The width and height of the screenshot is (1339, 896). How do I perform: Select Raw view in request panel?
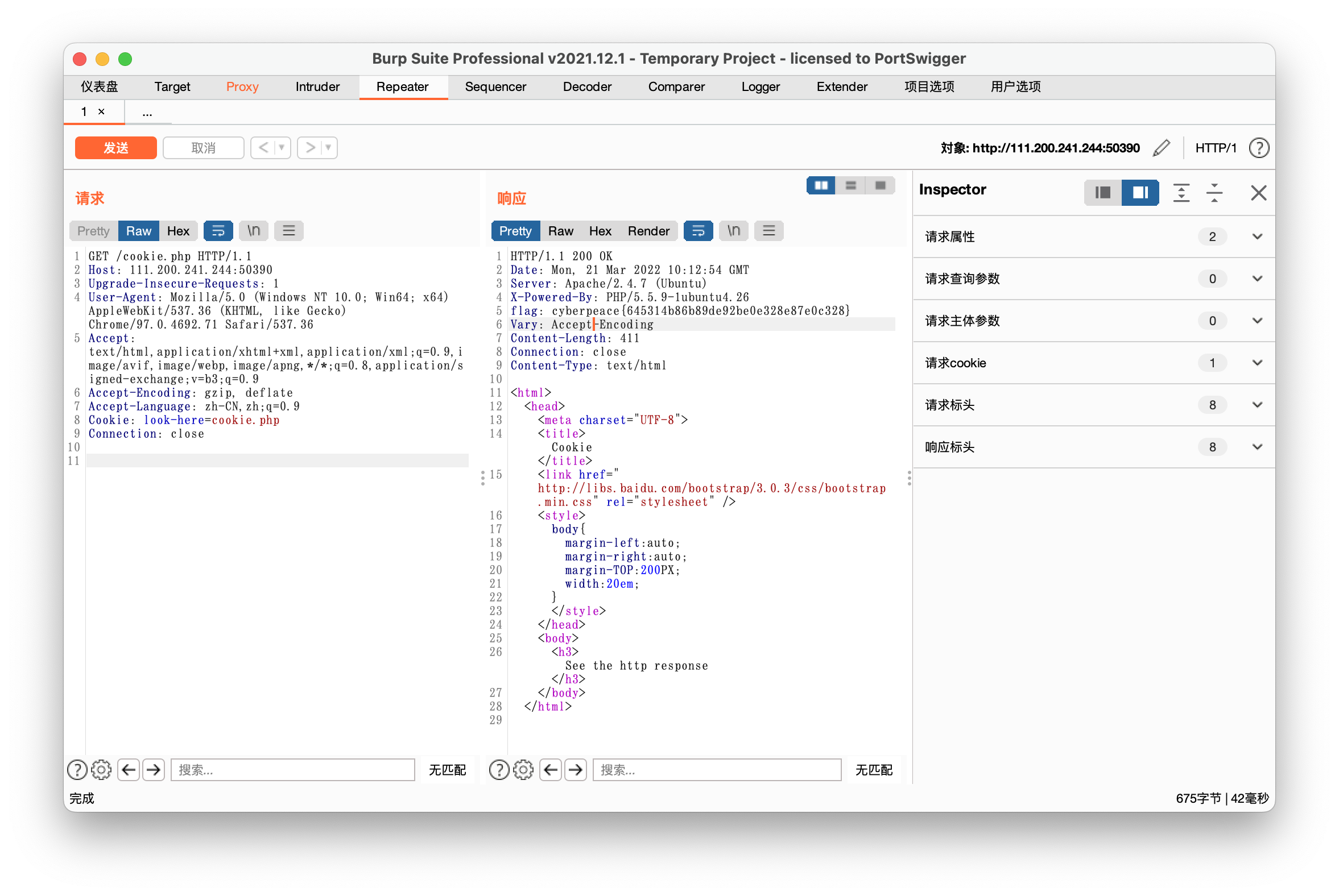(x=138, y=231)
